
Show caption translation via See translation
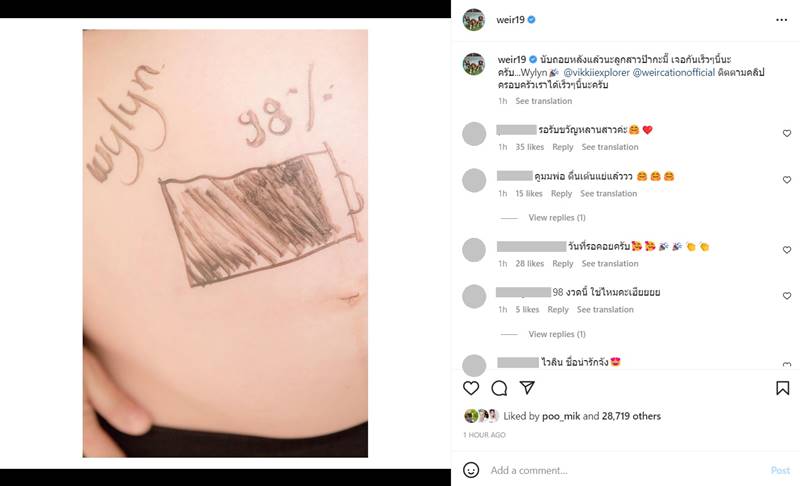click(x=543, y=101)
